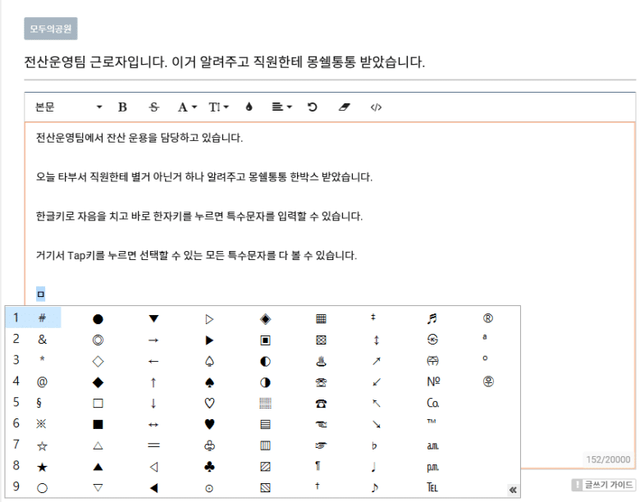640x502 pixels.
Task: Pick the black heart ♥ symbol
Action: 209,424
